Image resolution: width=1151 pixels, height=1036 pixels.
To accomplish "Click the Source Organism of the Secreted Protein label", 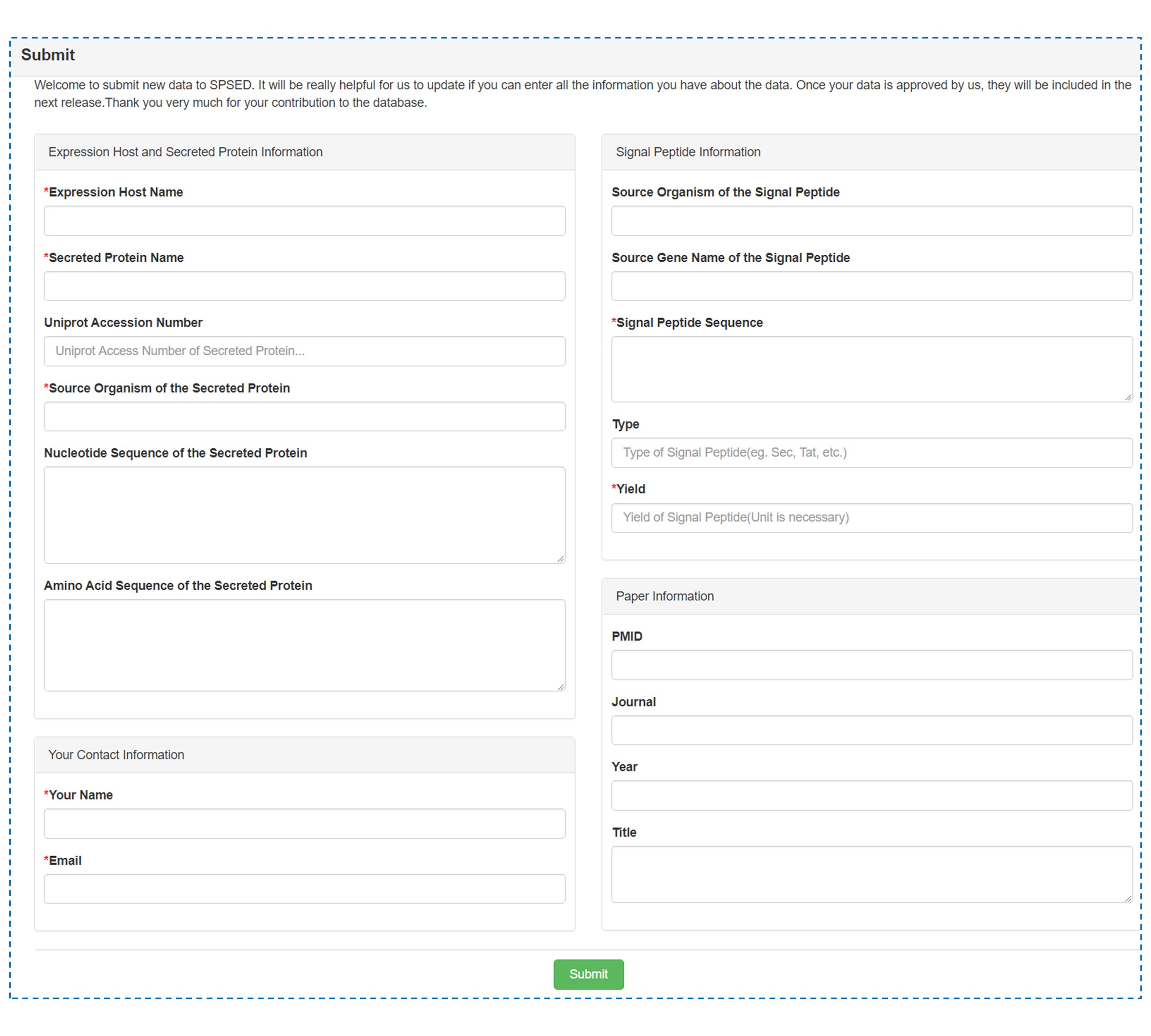I will tap(167, 388).
